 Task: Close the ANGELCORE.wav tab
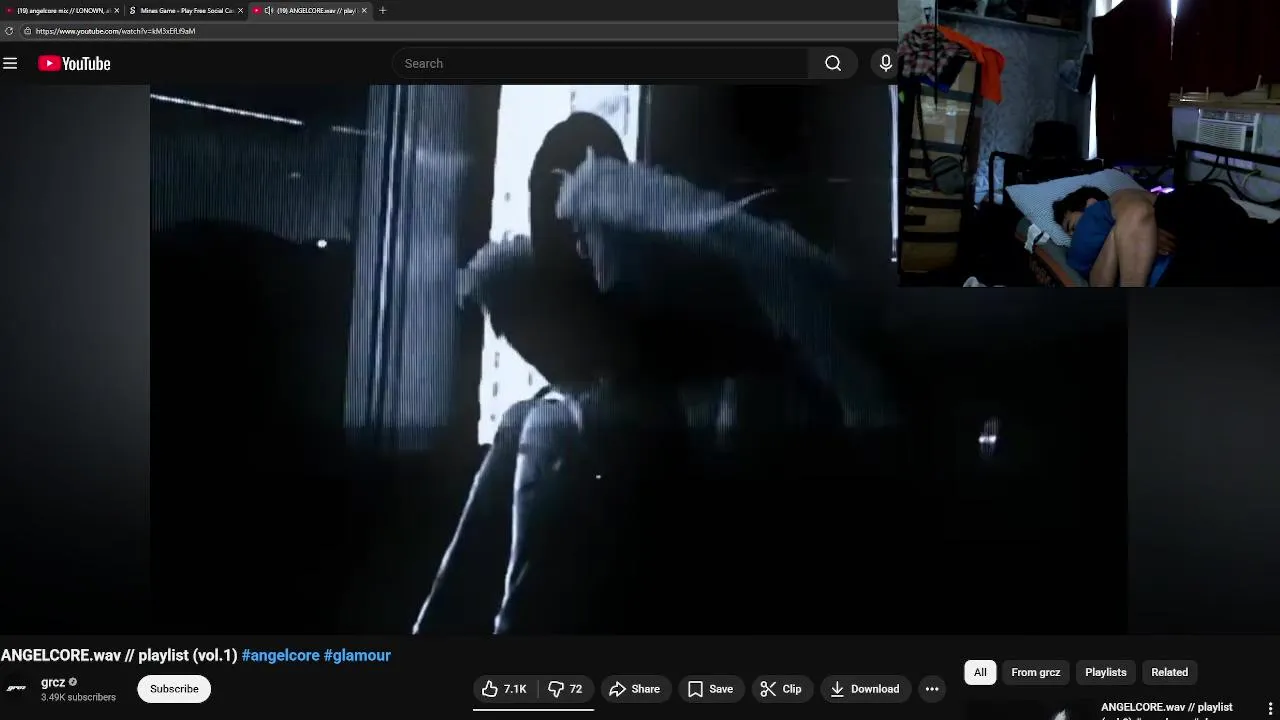(364, 10)
